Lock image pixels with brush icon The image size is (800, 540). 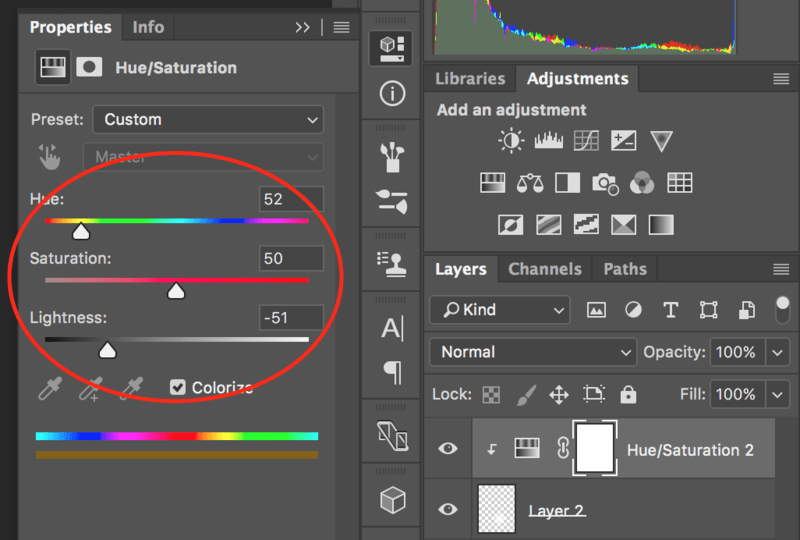(x=526, y=395)
